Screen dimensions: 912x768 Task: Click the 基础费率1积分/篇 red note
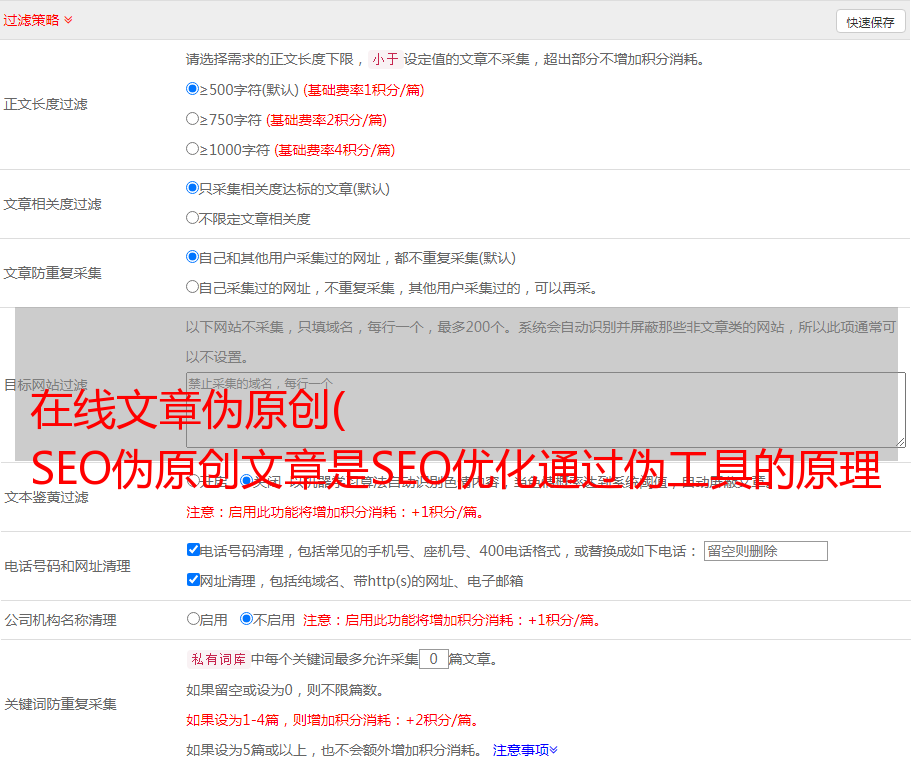(x=364, y=90)
